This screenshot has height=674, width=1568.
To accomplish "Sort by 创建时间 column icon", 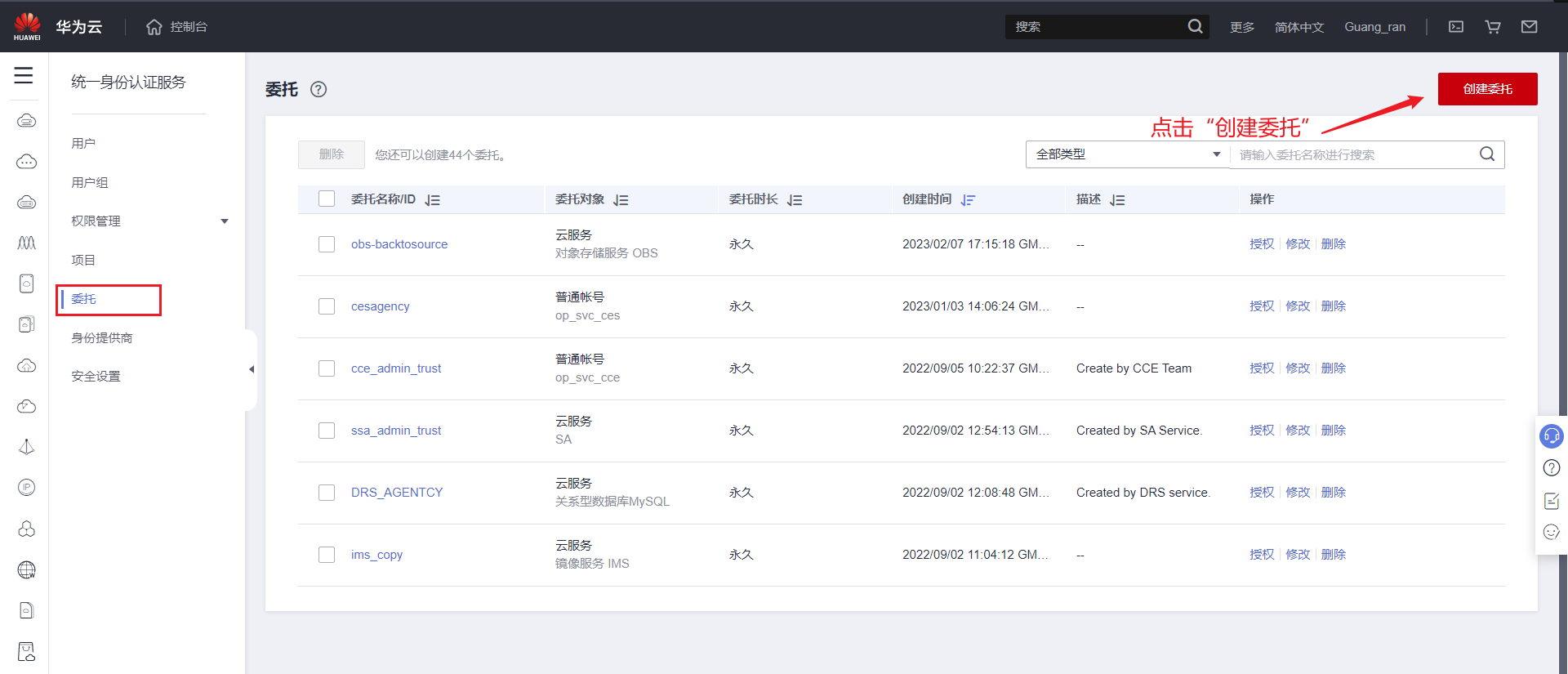I will pos(969,200).
